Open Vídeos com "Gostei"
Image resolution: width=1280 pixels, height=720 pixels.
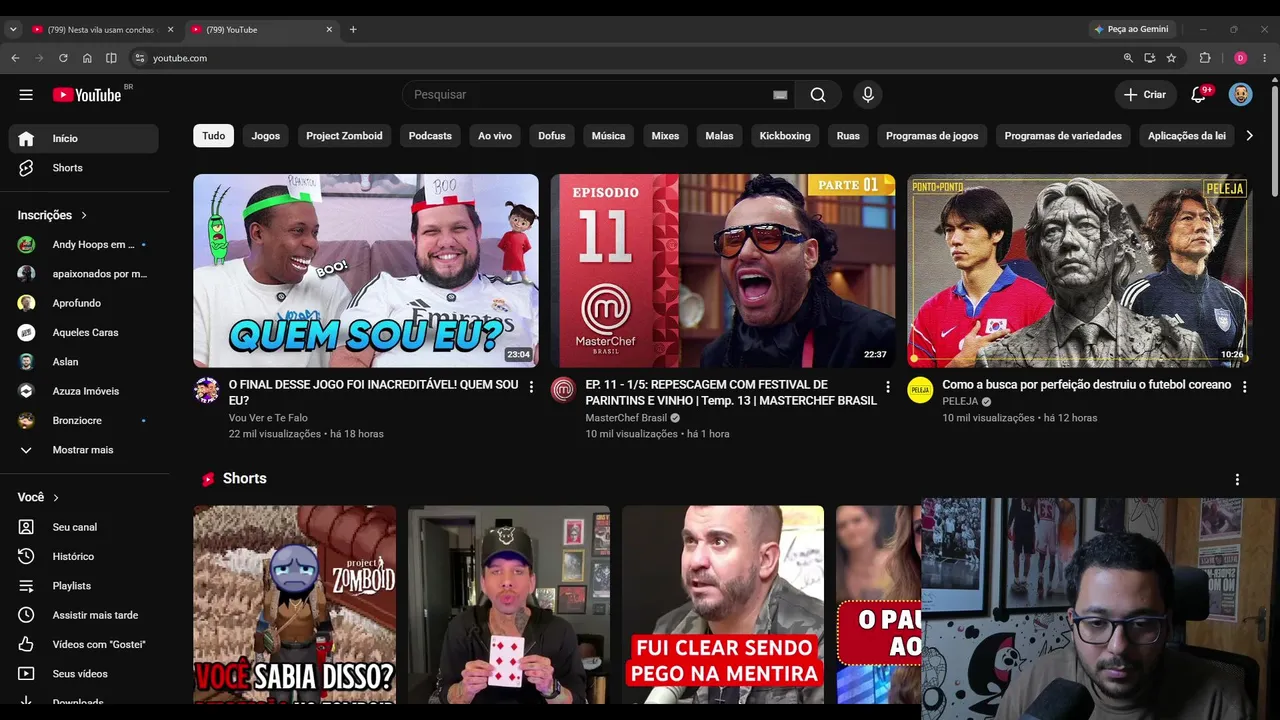point(84,645)
